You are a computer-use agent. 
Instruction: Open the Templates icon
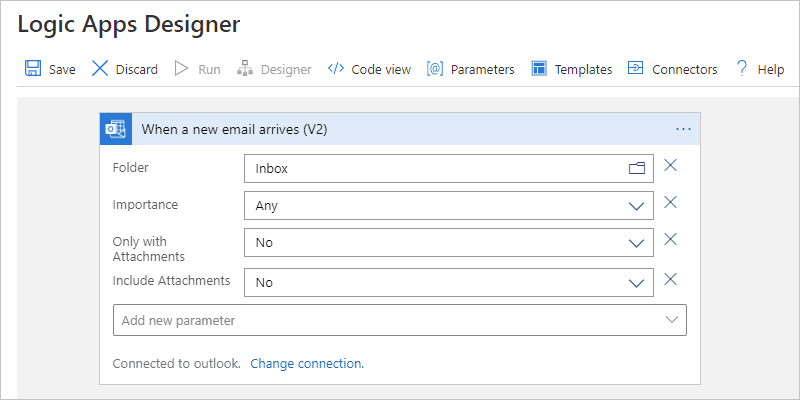[x=539, y=68]
